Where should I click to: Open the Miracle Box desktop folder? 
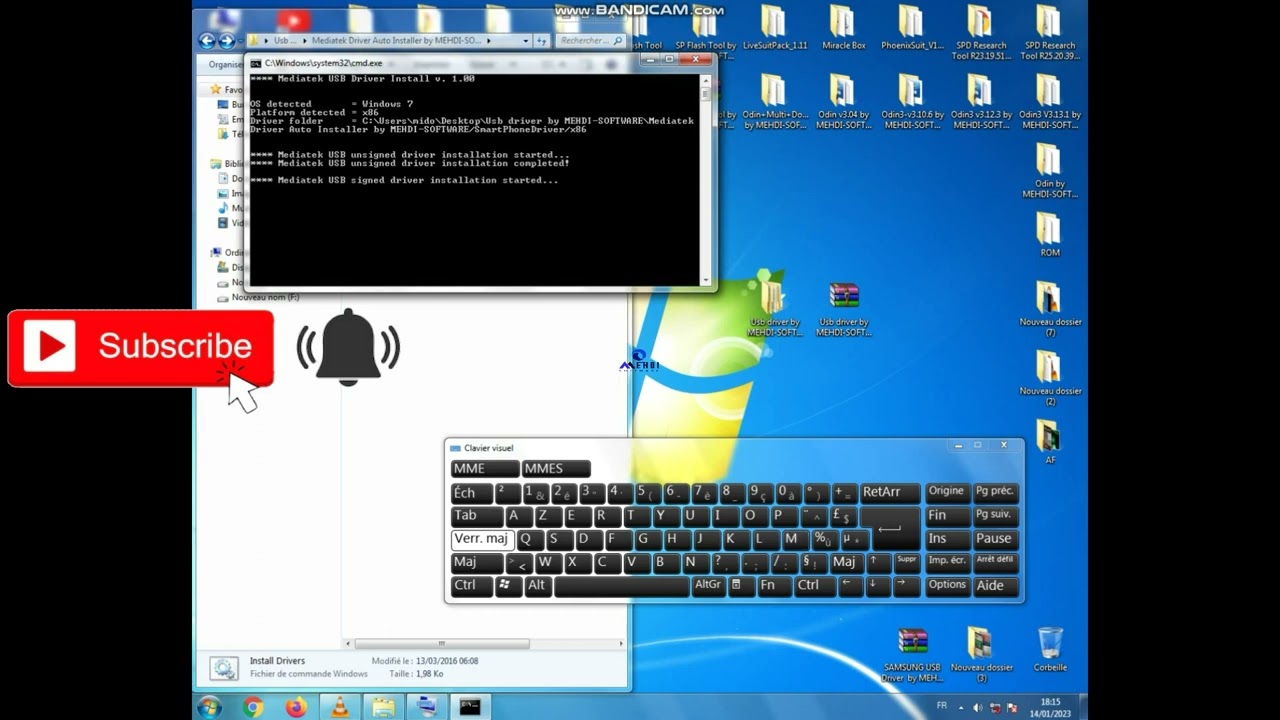(843, 28)
